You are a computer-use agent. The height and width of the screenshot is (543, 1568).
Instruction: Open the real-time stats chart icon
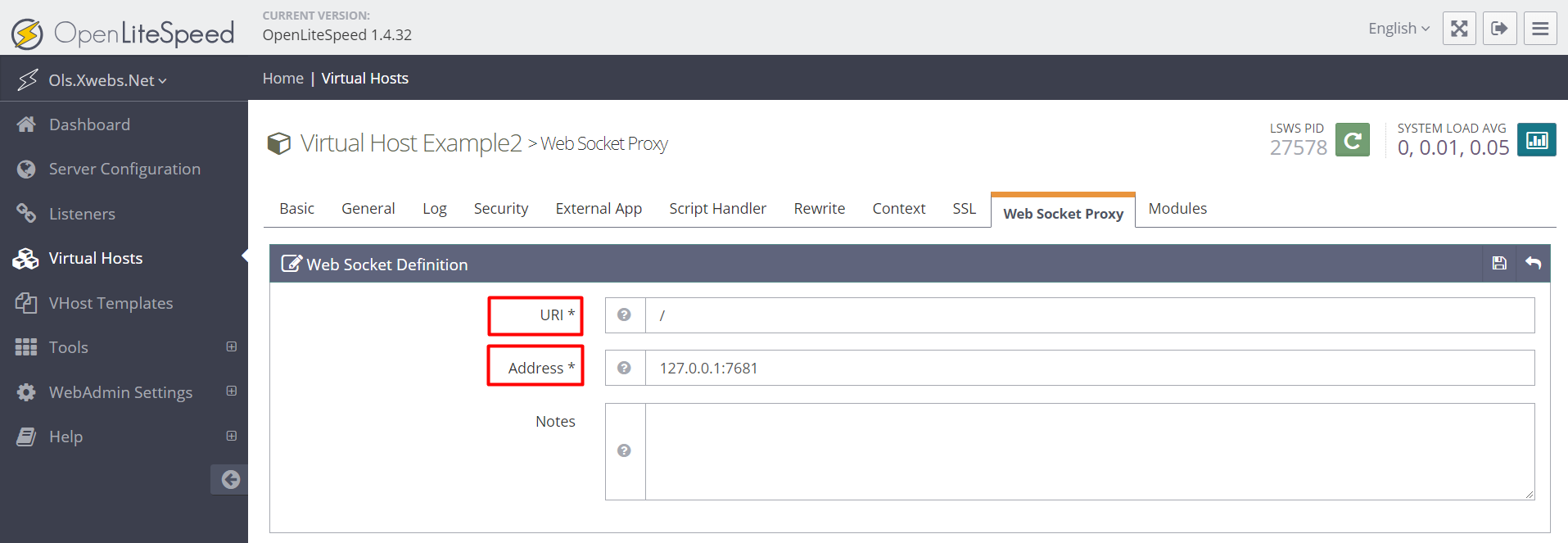(1537, 139)
